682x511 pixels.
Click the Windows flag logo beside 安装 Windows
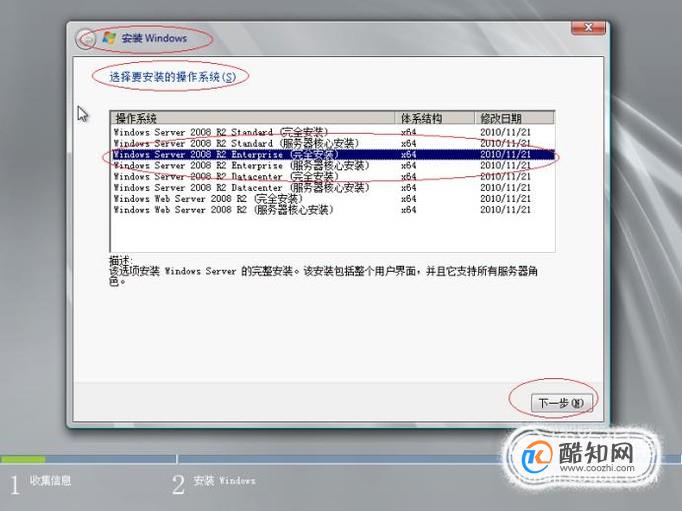[x=109, y=38]
